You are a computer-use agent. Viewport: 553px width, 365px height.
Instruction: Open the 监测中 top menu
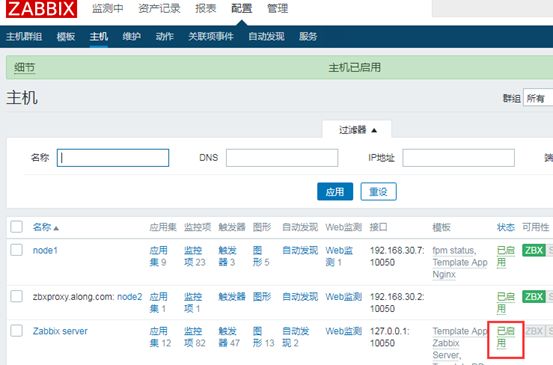(108, 8)
